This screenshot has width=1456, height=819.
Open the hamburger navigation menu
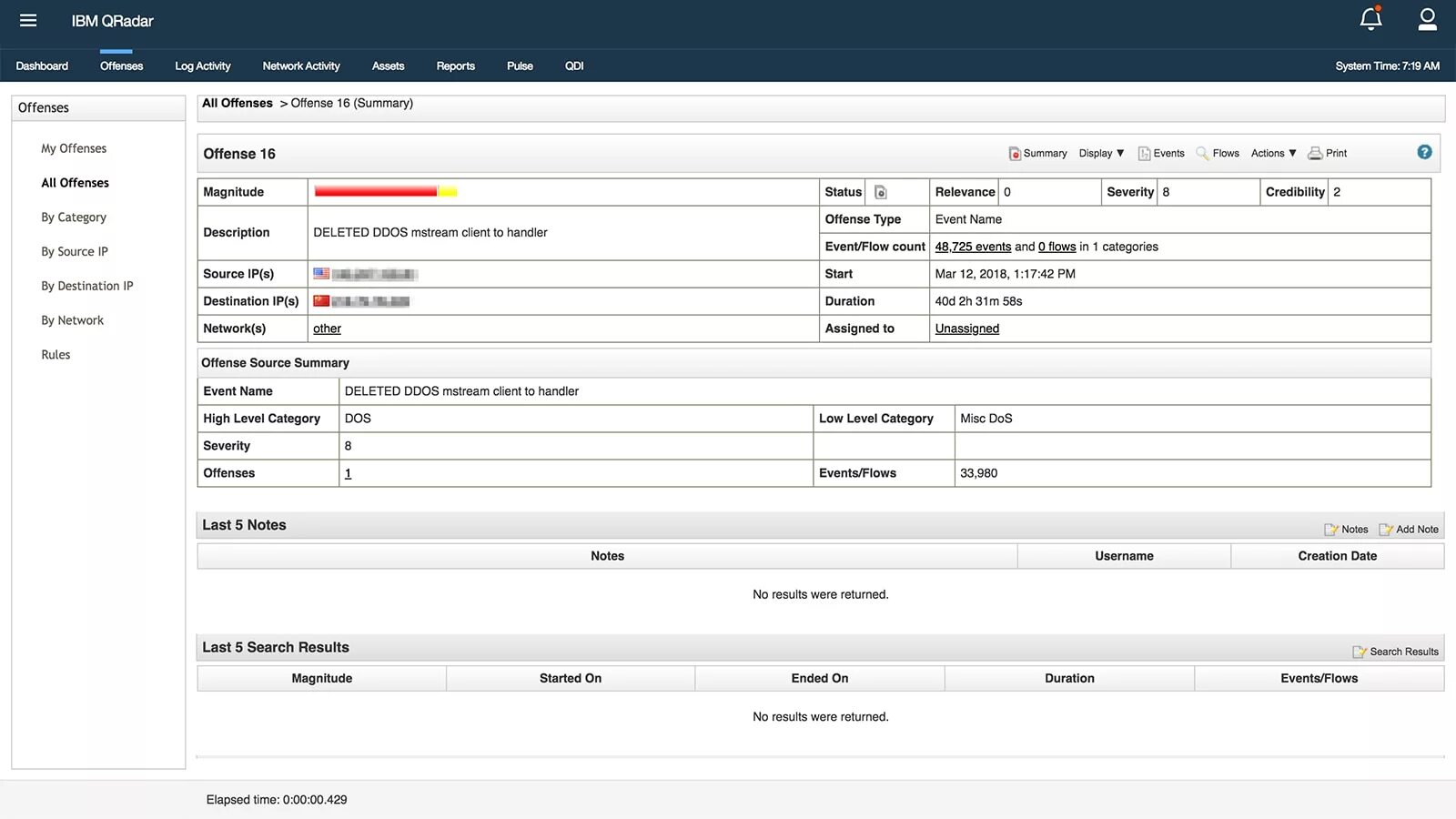click(28, 20)
